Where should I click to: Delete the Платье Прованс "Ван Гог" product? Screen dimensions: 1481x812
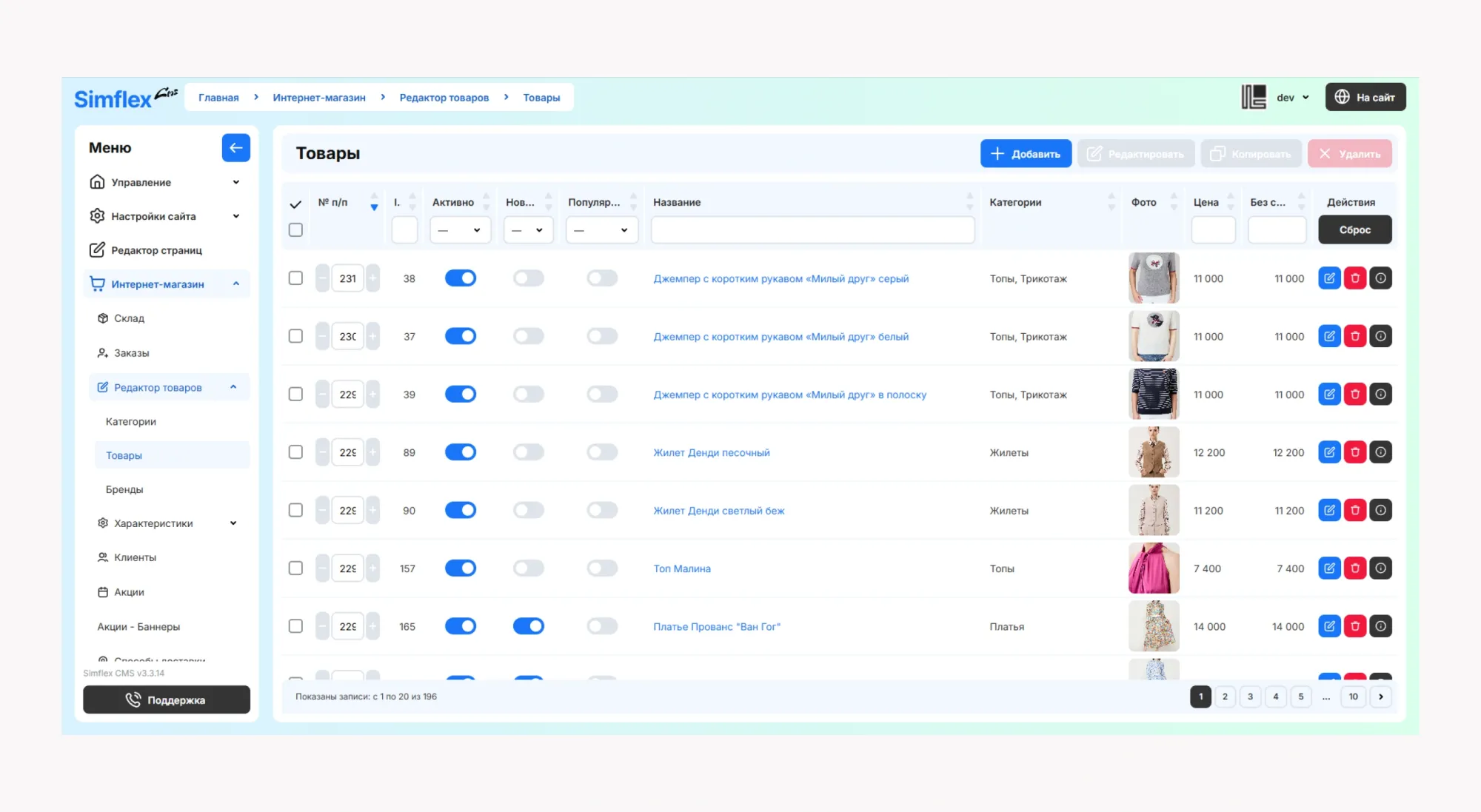(x=1354, y=626)
